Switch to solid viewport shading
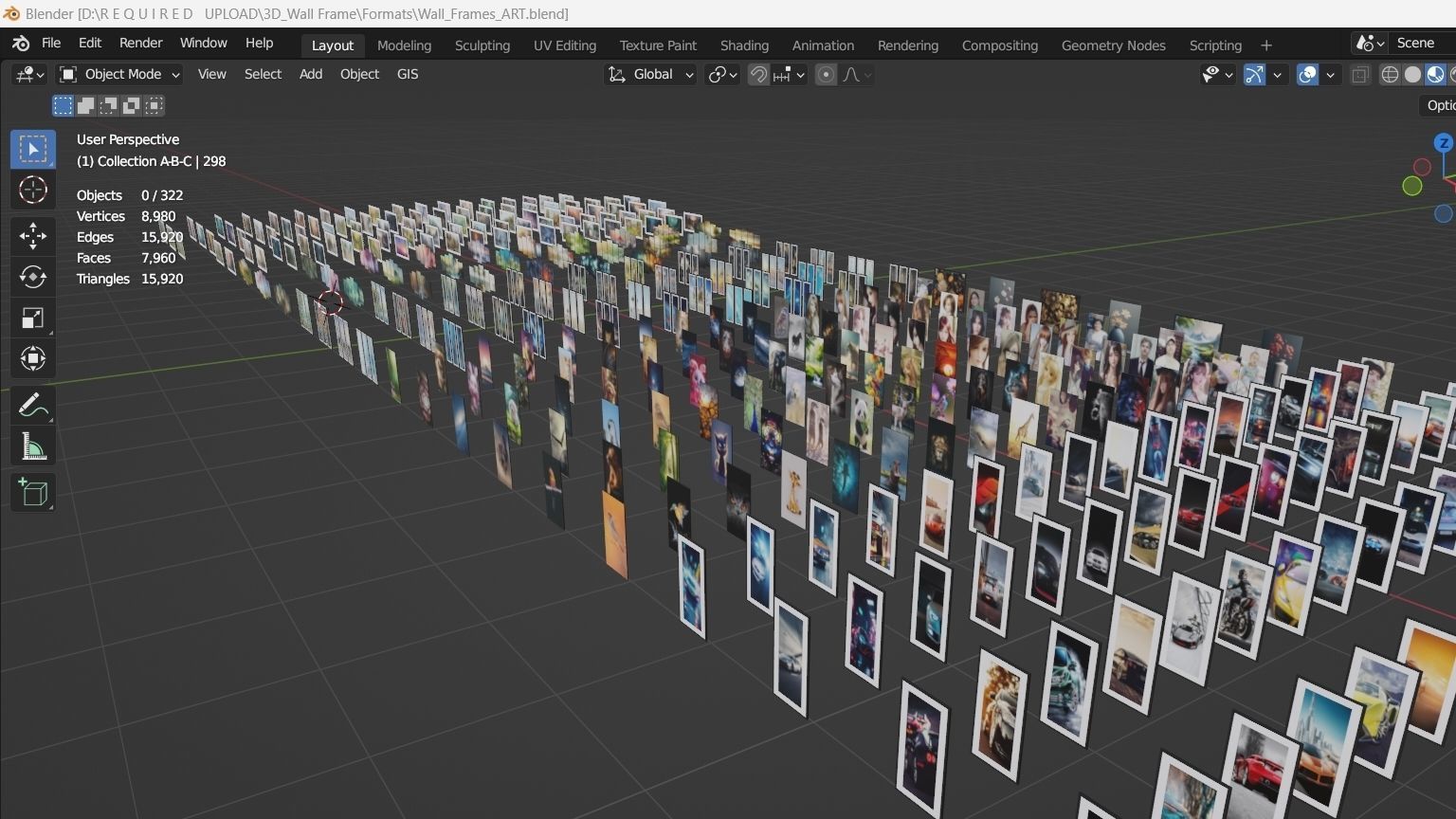The image size is (1456, 819). [x=1412, y=75]
